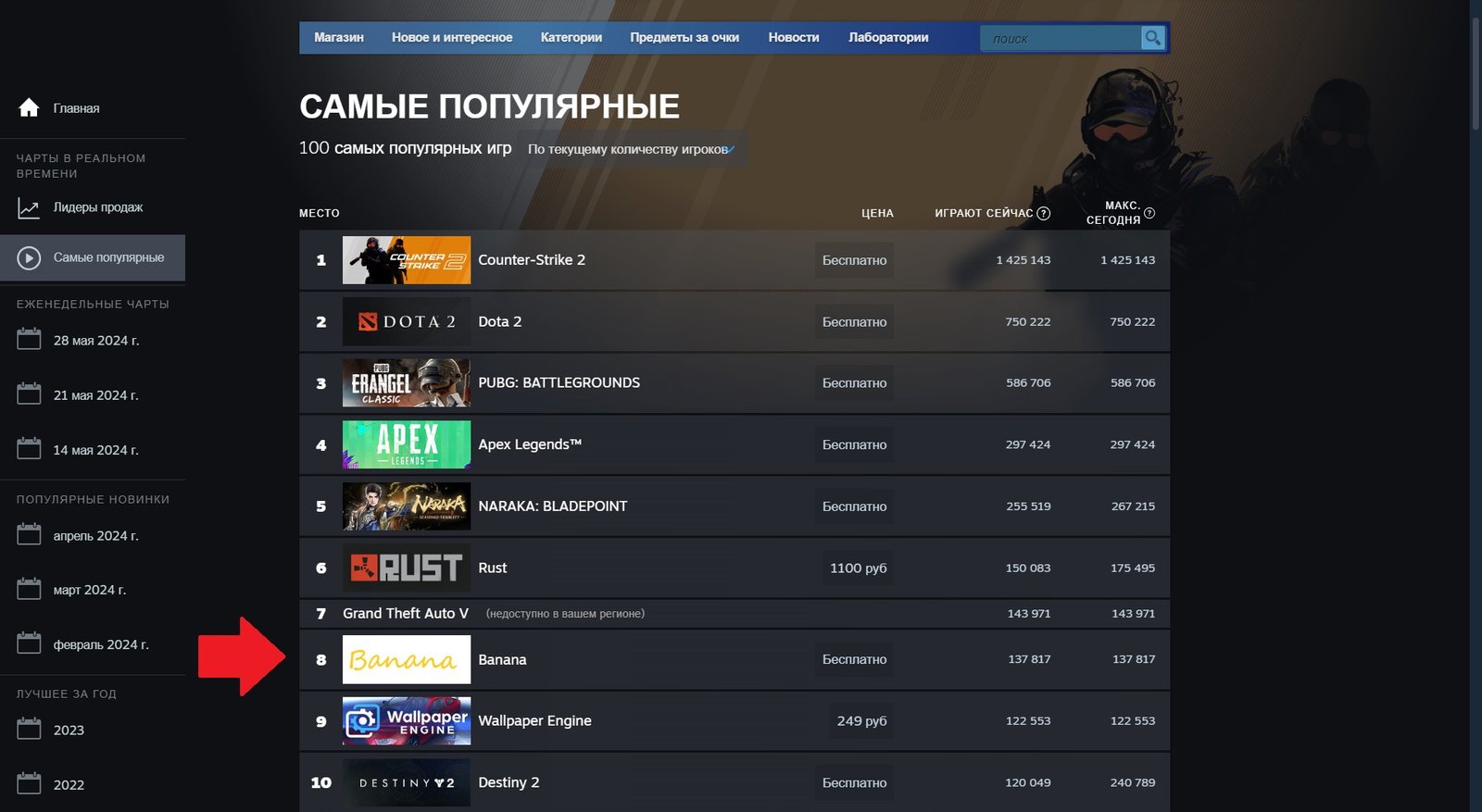Click the help icon next to Играют сейчас
Screen dimensions: 1482x812
coord(1044,213)
